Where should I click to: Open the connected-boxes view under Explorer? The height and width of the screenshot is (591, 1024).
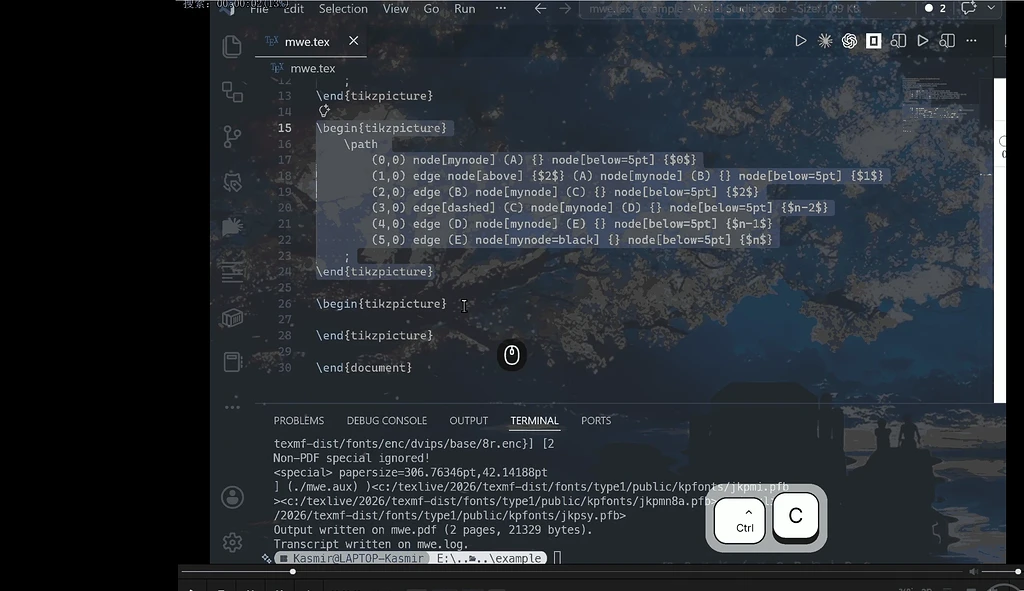232,91
